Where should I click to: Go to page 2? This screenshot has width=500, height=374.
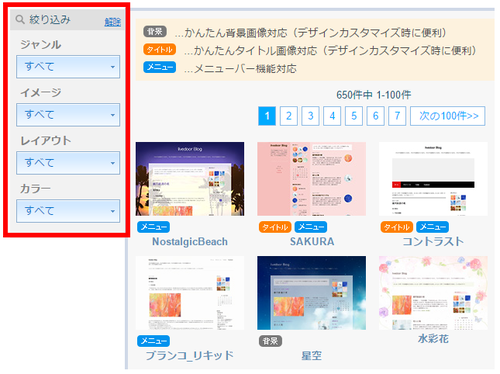coord(289,116)
